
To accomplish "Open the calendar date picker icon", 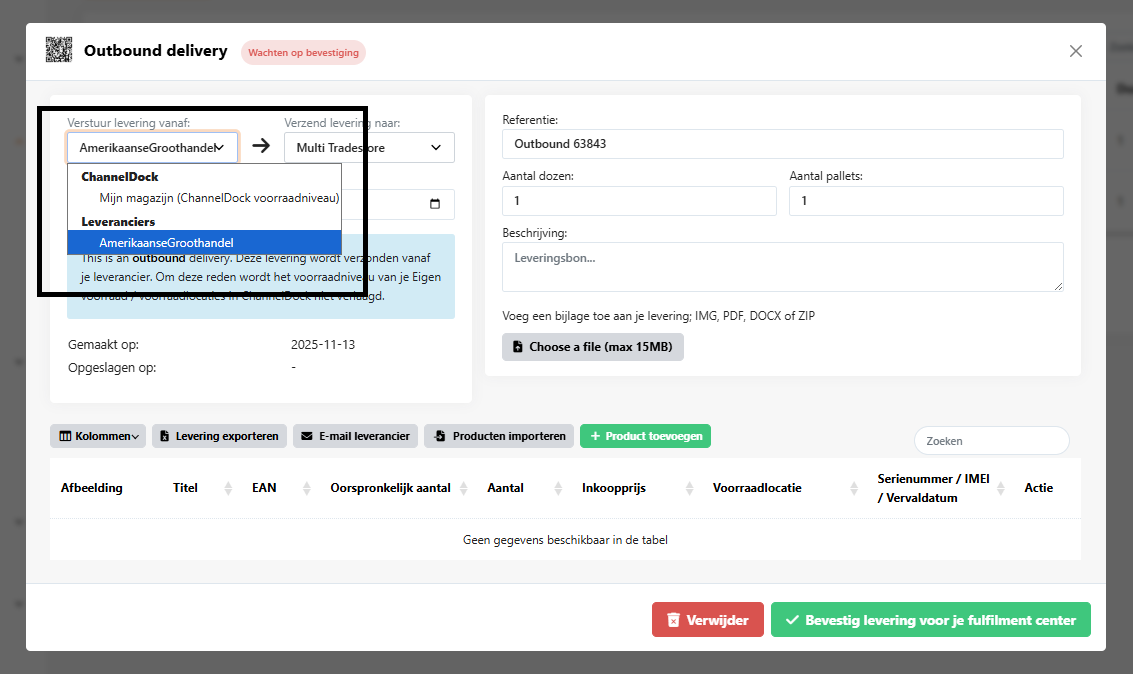I will [x=434, y=204].
